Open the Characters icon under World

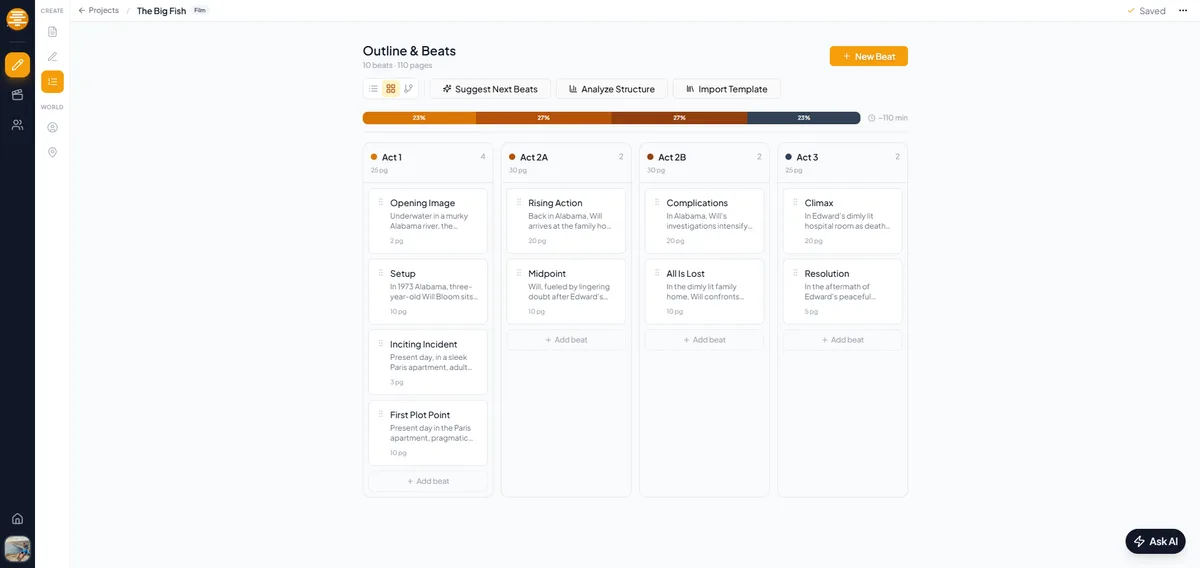(x=52, y=127)
